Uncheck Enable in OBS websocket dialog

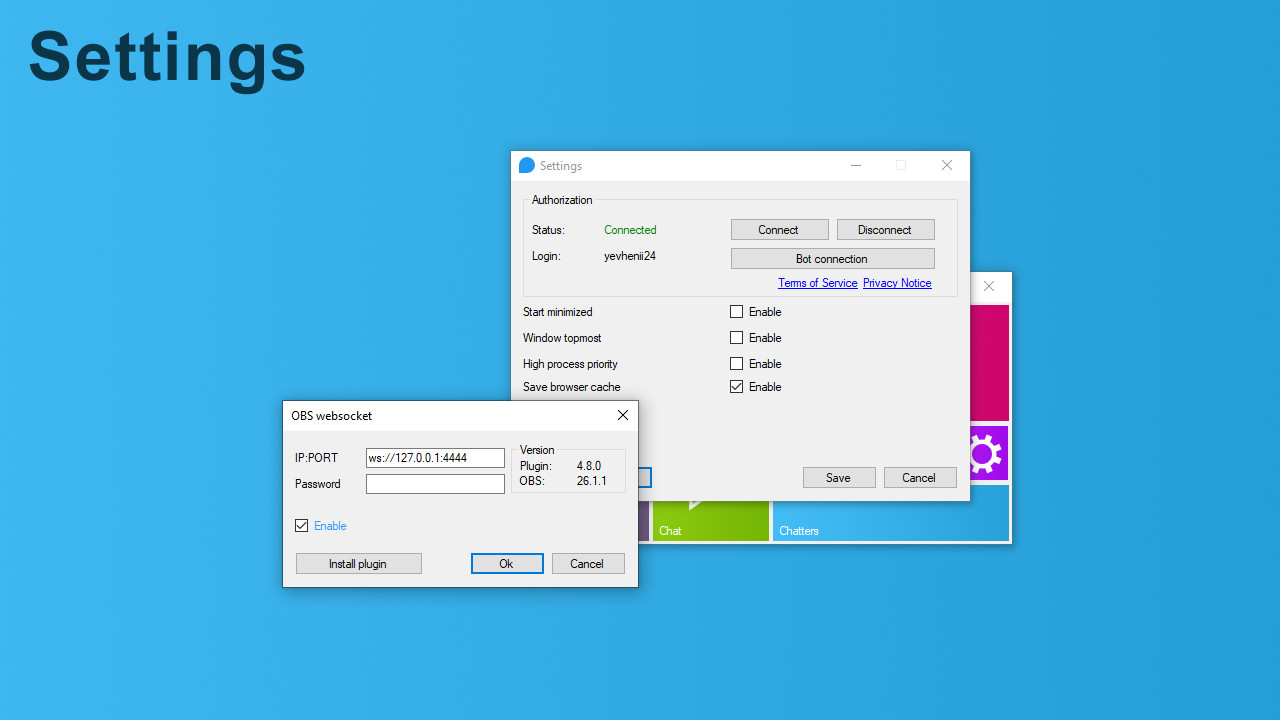tap(301, 525)
